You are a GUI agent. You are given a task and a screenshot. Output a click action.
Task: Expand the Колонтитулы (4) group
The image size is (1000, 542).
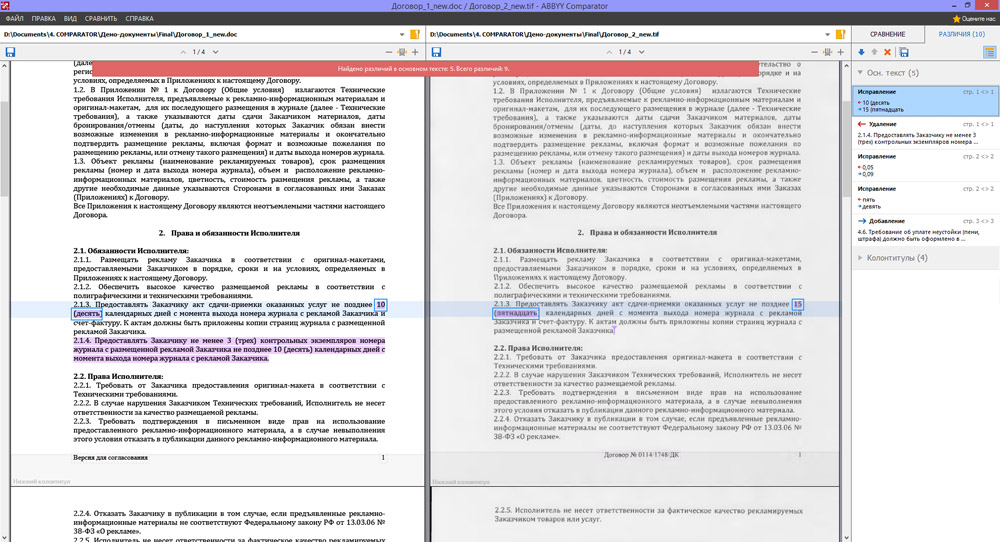click(x=861, y=258)
